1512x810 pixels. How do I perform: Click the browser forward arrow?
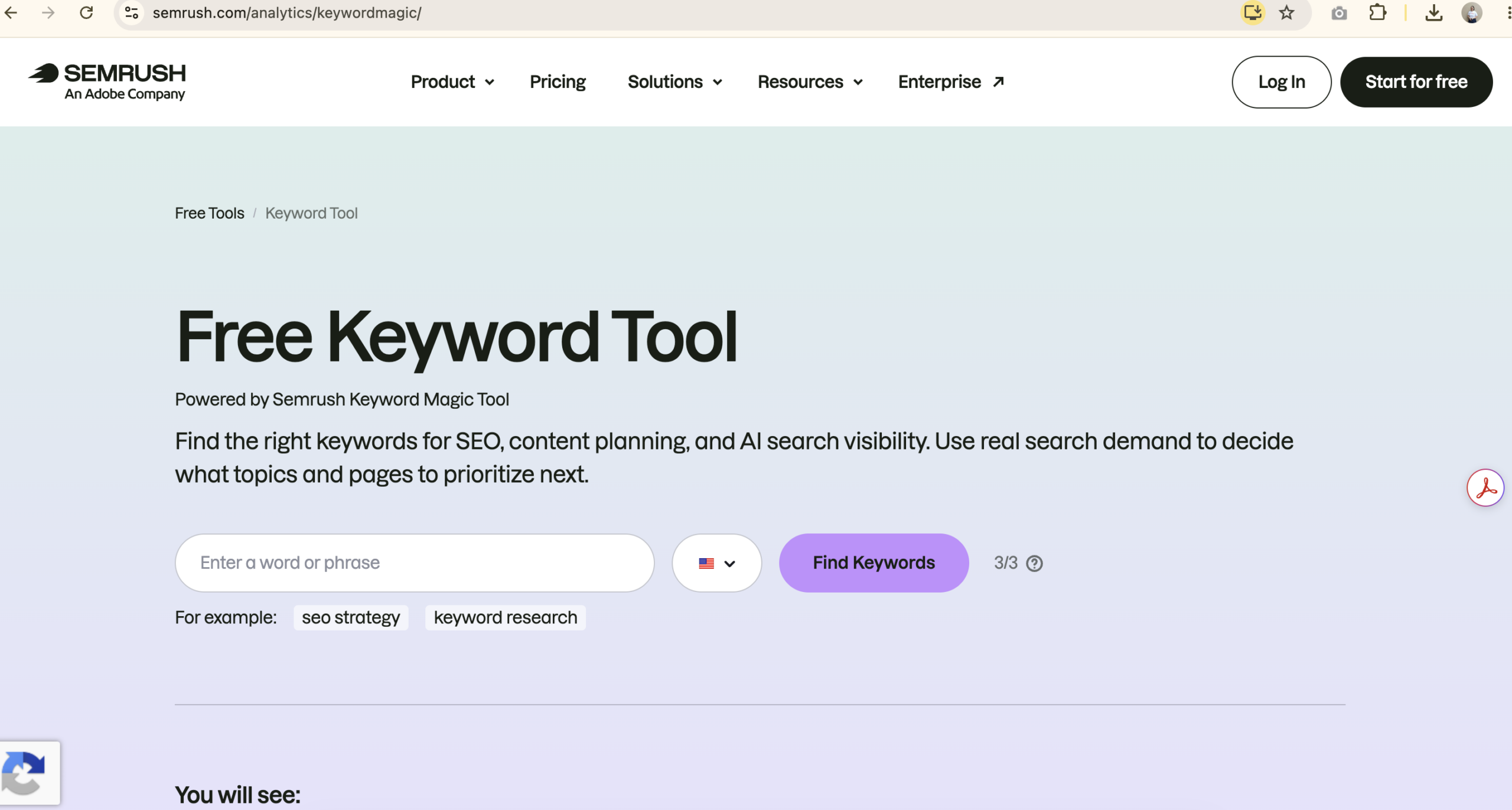pyautogui.click(x=48, y=12)
